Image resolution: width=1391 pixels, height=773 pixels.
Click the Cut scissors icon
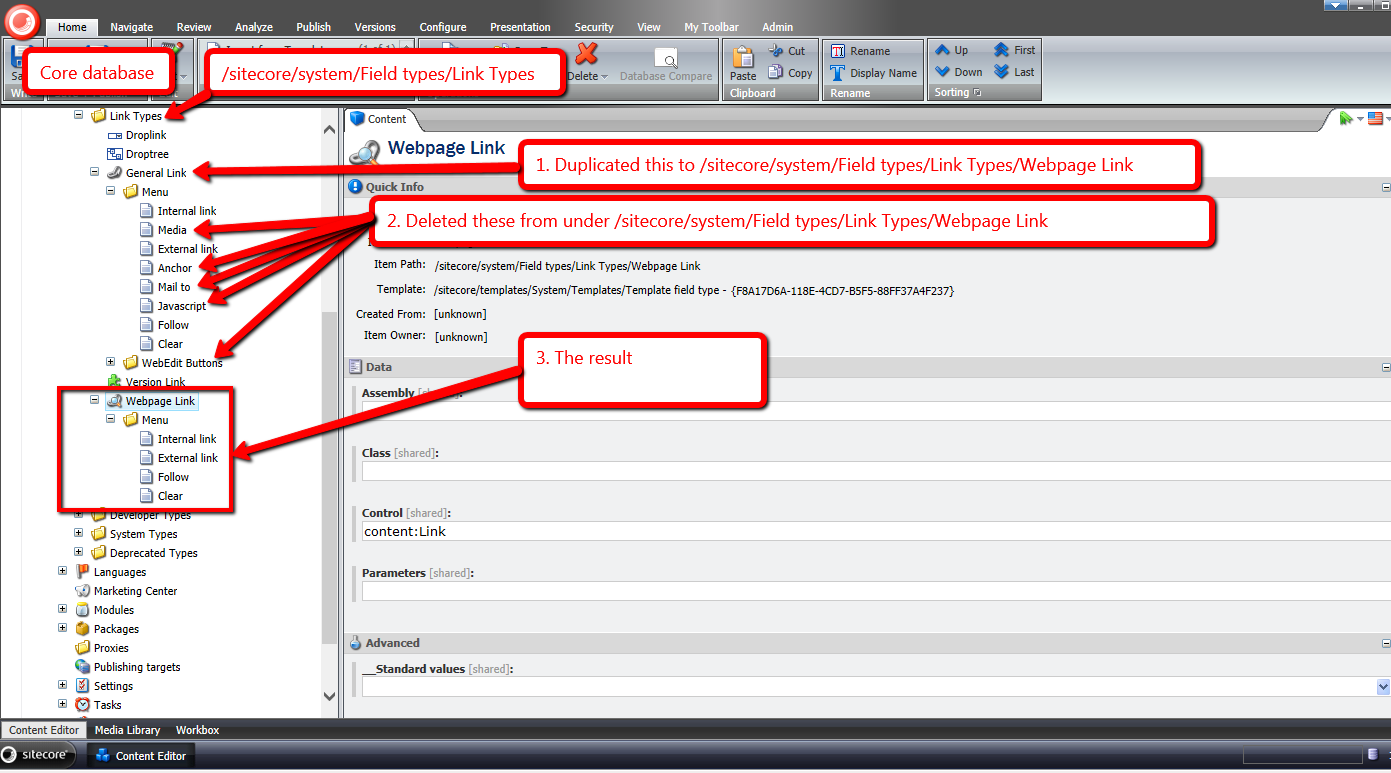776,51
